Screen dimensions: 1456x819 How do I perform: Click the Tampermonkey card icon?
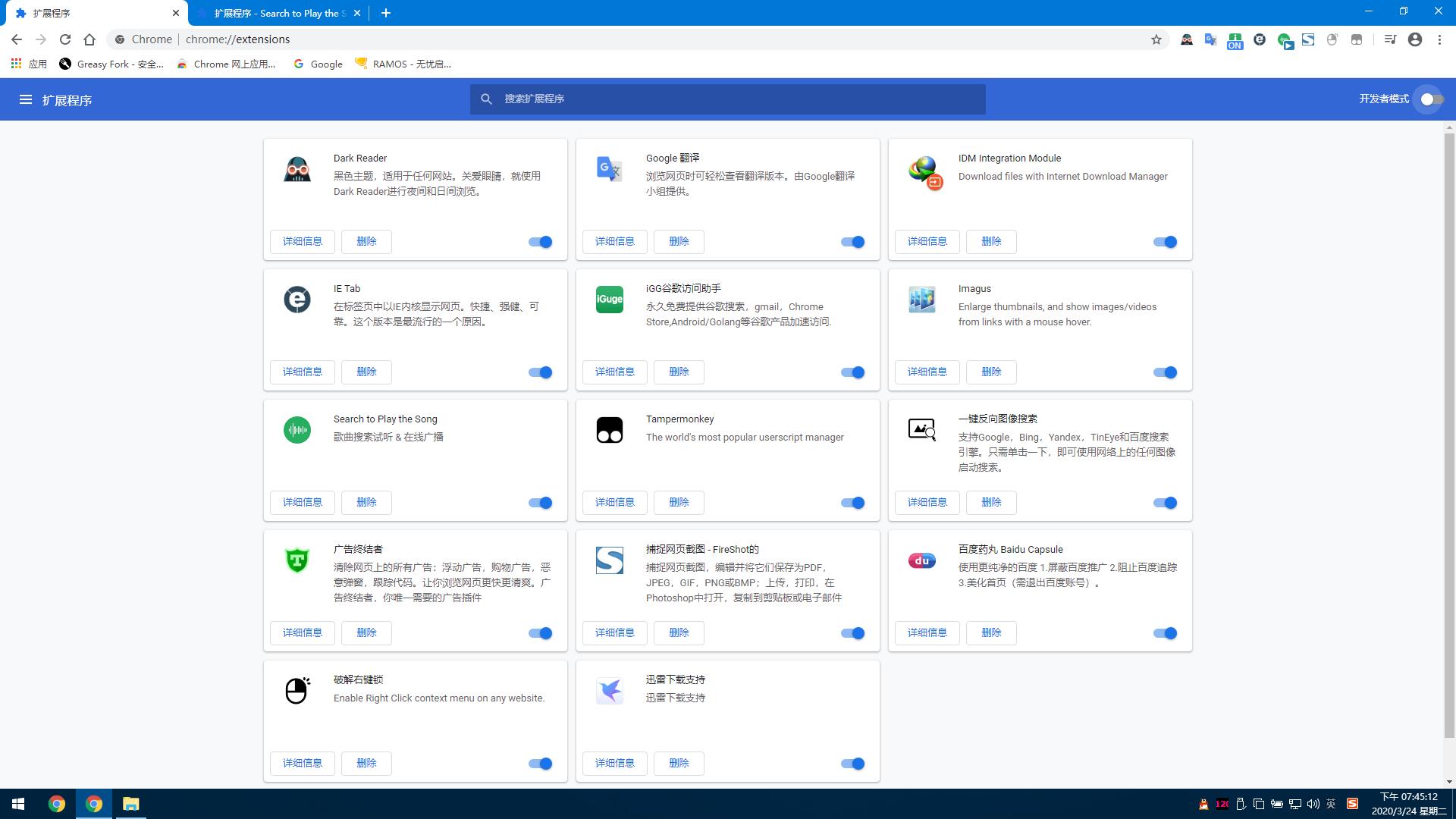point(610,430)
